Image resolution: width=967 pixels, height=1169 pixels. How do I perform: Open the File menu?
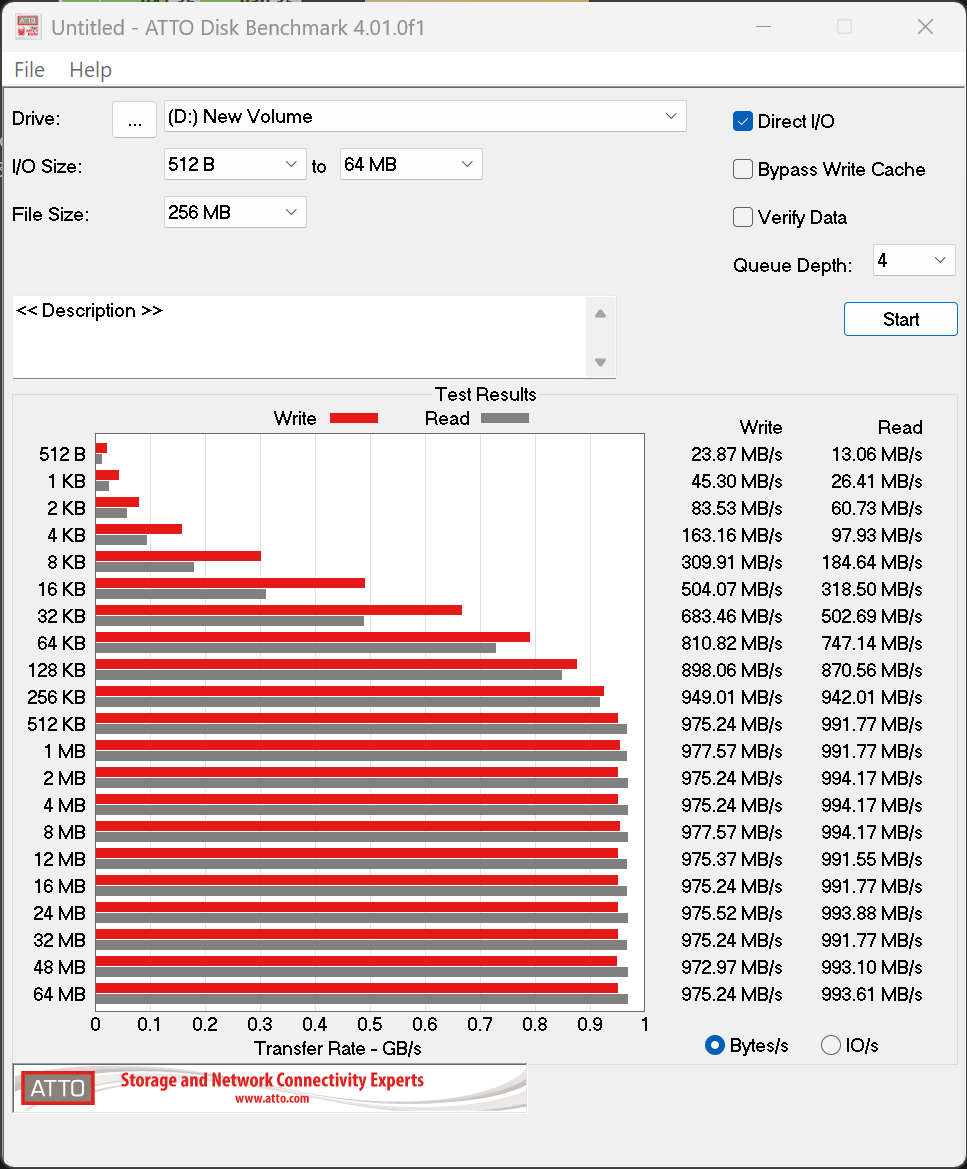click(30, 70)
